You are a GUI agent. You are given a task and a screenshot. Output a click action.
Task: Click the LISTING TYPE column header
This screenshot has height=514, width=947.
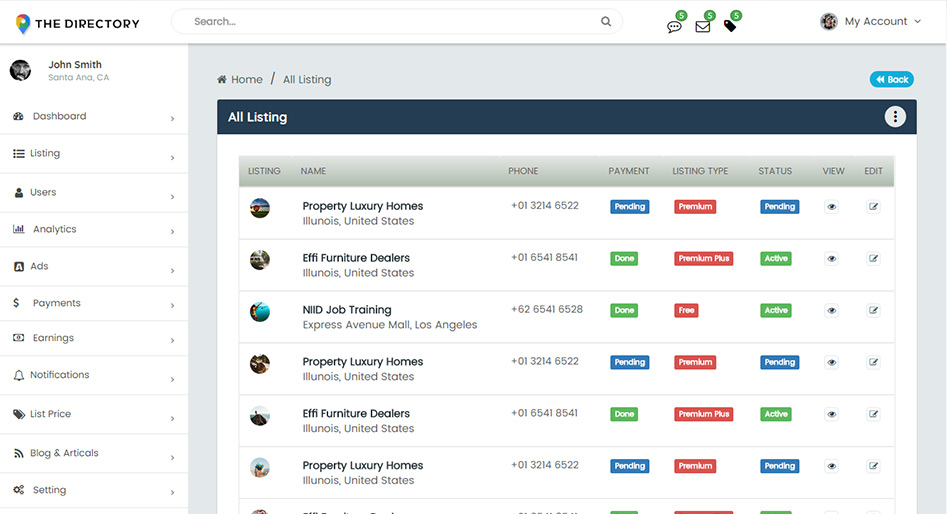700,171
